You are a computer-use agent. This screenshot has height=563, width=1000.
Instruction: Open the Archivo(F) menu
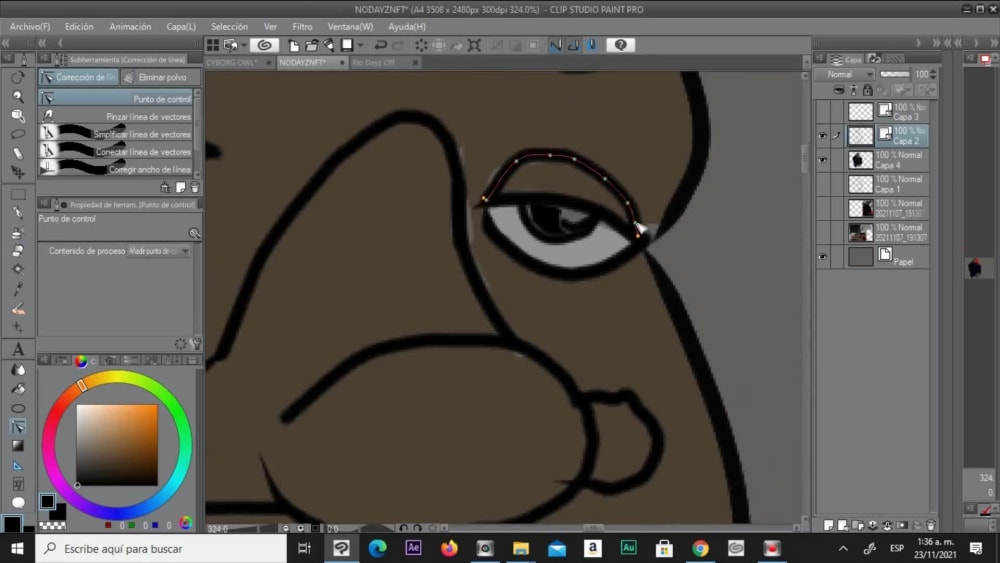tap(30, 27)
